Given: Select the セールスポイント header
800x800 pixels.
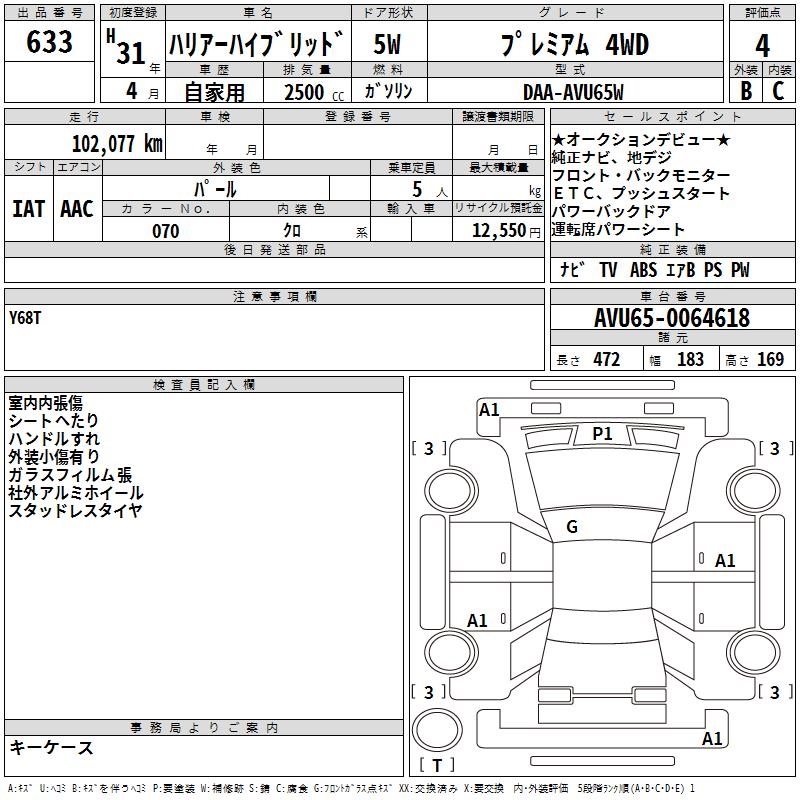Looking at the screenshot, I should [672, 116].
